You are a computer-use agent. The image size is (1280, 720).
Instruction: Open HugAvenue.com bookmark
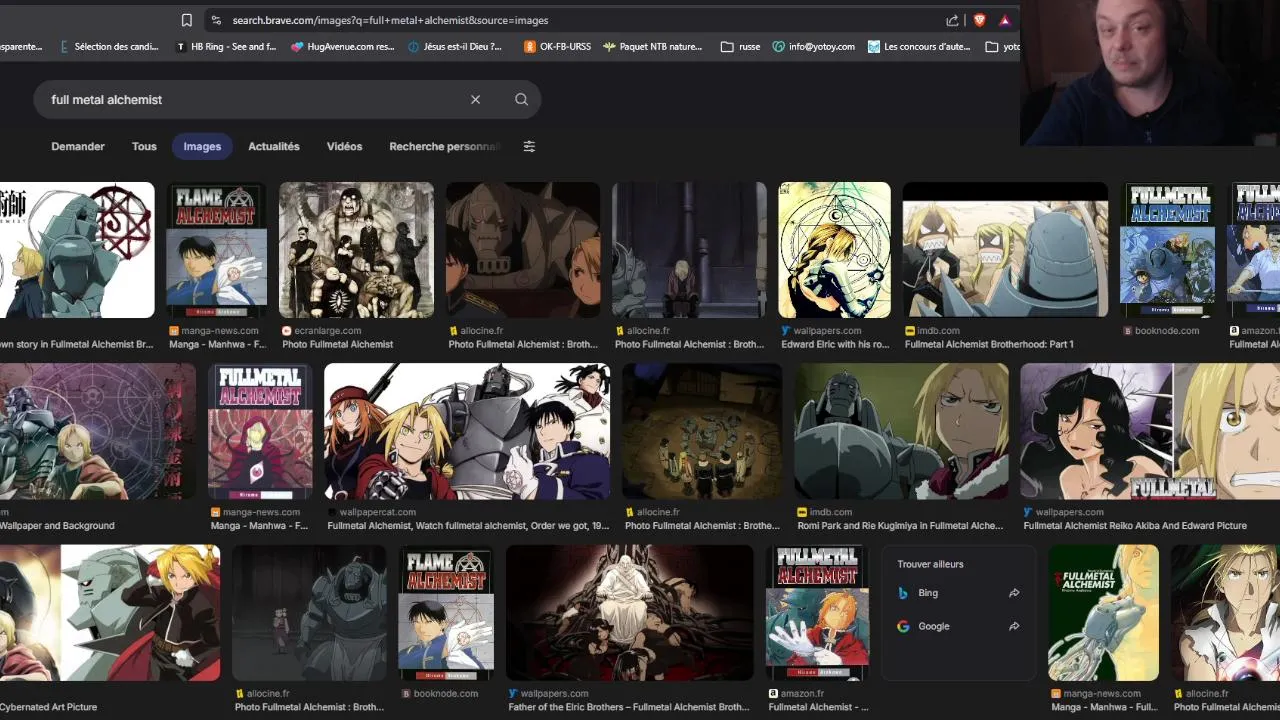click(343, 46)
